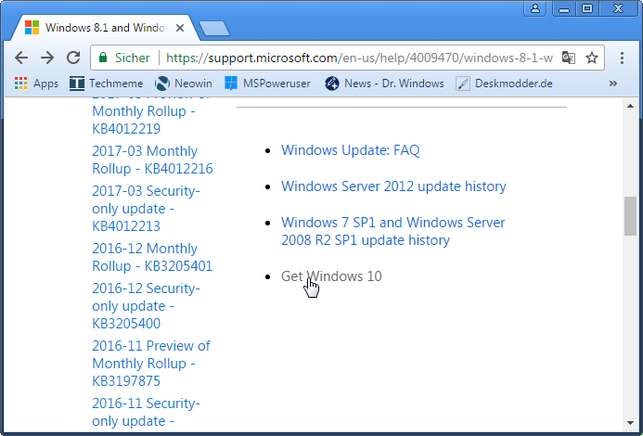Open 2016-11 Preview of Monthly Rollup KB3197875
The height and width of the screenshot is (436, 643).
point(151,363)
